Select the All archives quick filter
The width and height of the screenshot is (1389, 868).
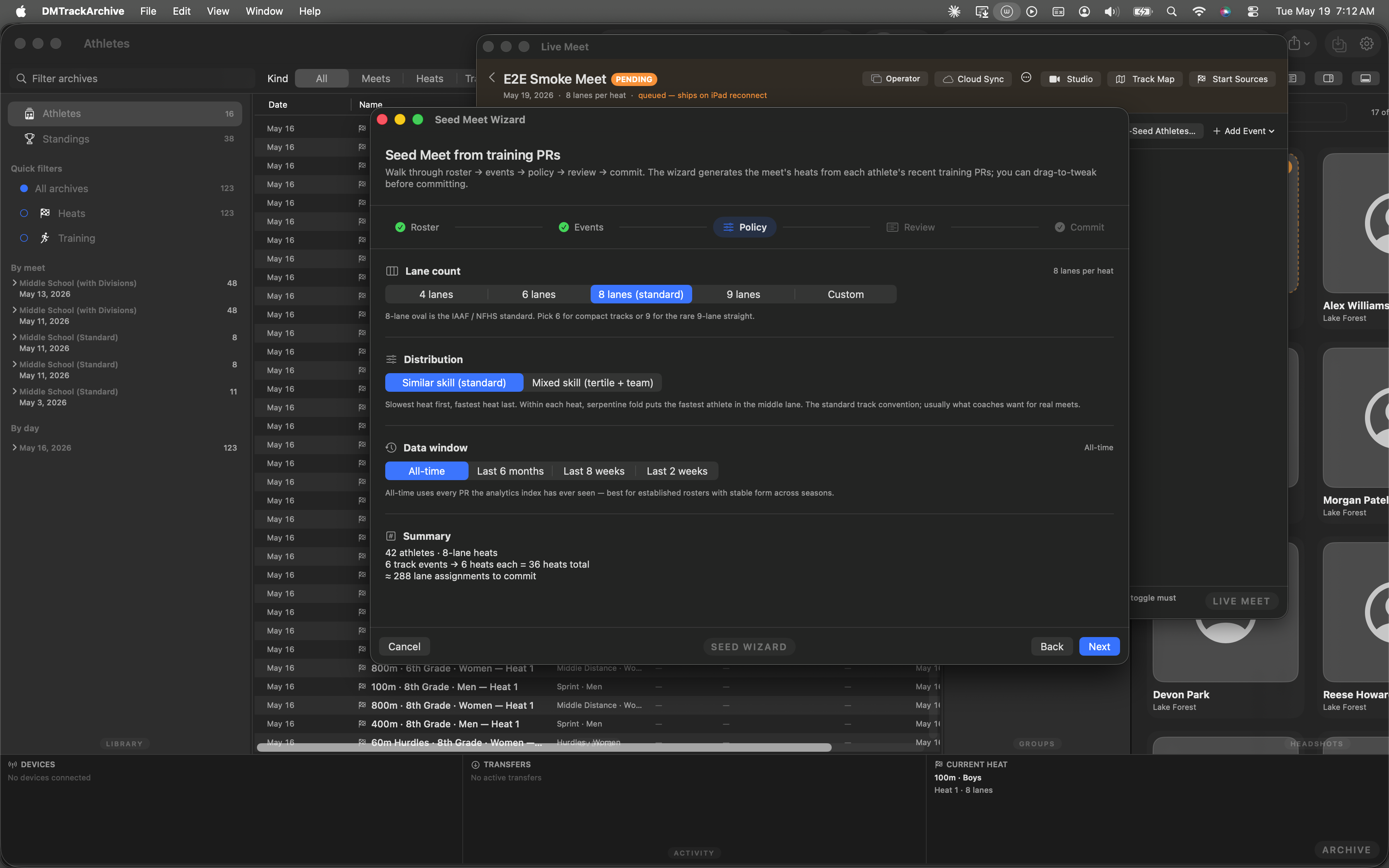pyautogui.click(x=24, y=189)
